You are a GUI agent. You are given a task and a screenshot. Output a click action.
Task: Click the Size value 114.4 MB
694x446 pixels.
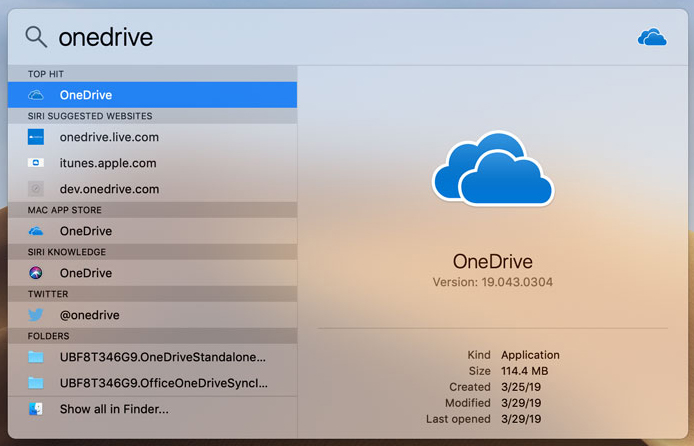(524, 371)
